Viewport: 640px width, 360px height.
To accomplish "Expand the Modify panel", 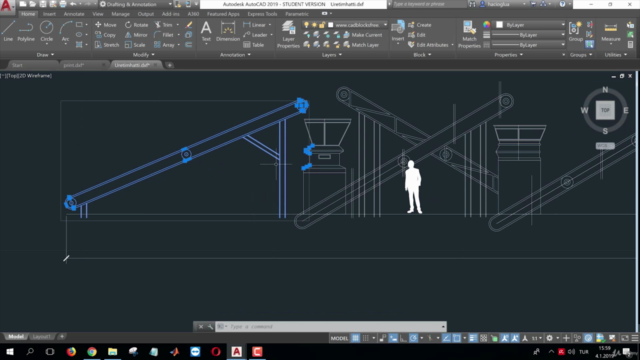I will (x=144, y=55).
